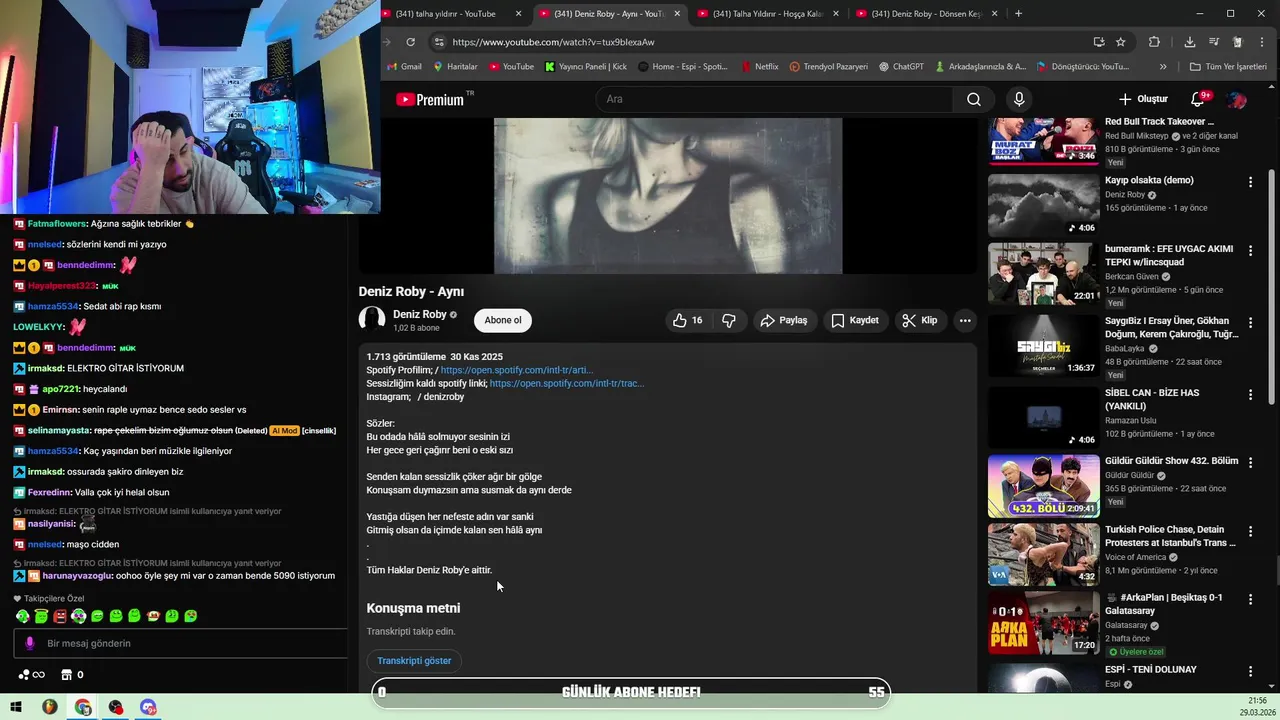
Task: Open site information icon in address bar
Action: (x=438, y=42)
